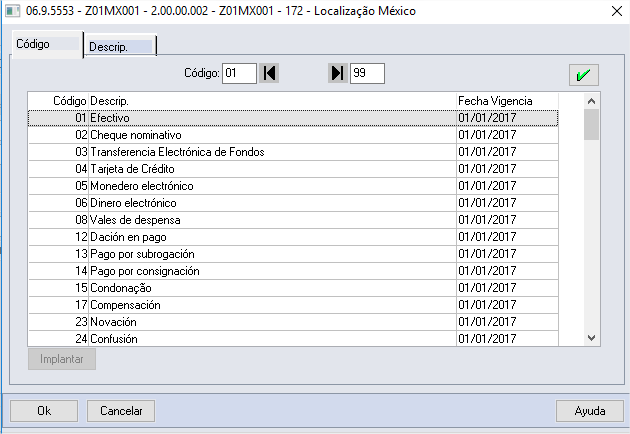Click the Código column header

(x=58, y=101)
